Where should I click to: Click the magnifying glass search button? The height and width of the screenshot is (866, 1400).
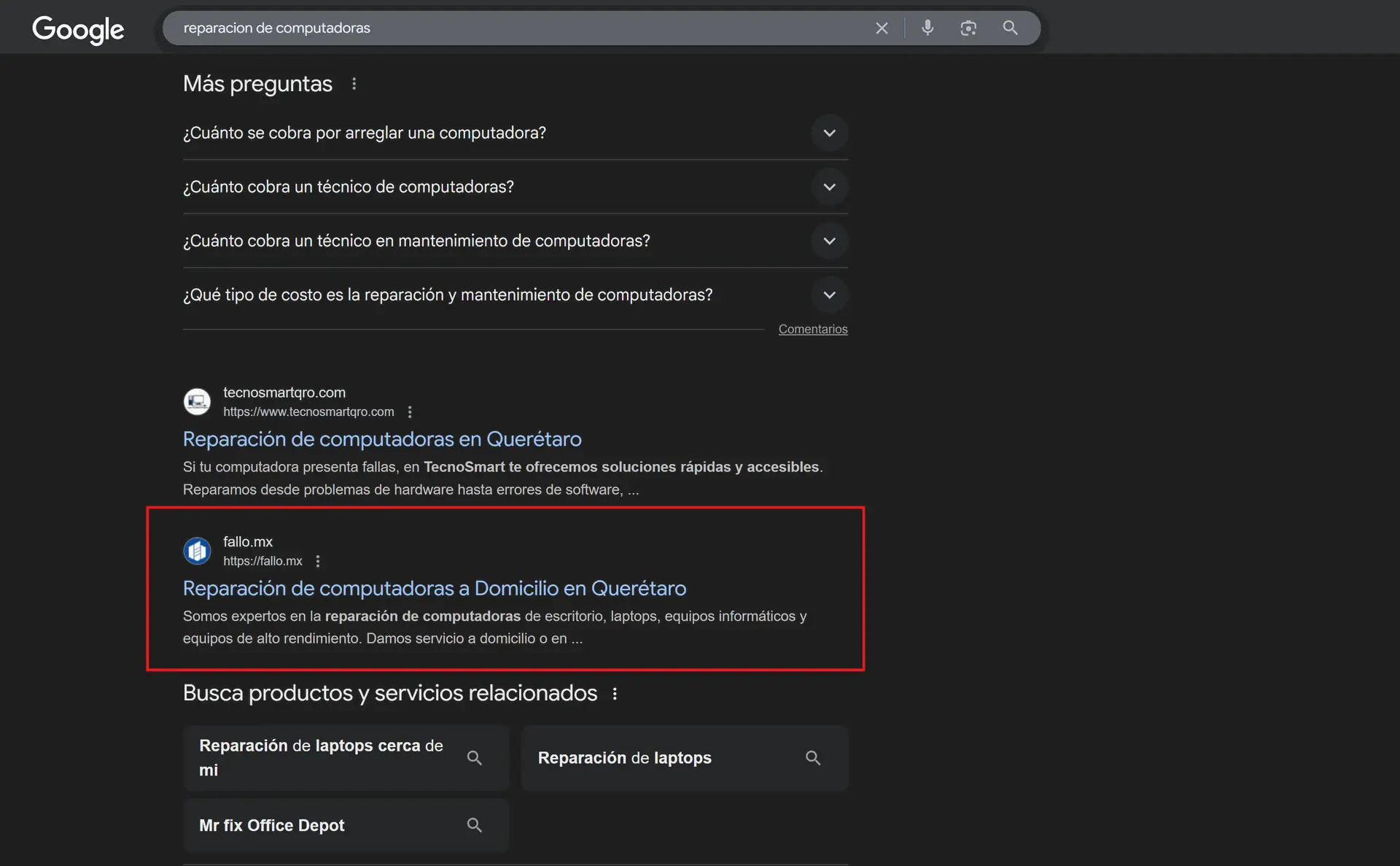point(1010,28)
